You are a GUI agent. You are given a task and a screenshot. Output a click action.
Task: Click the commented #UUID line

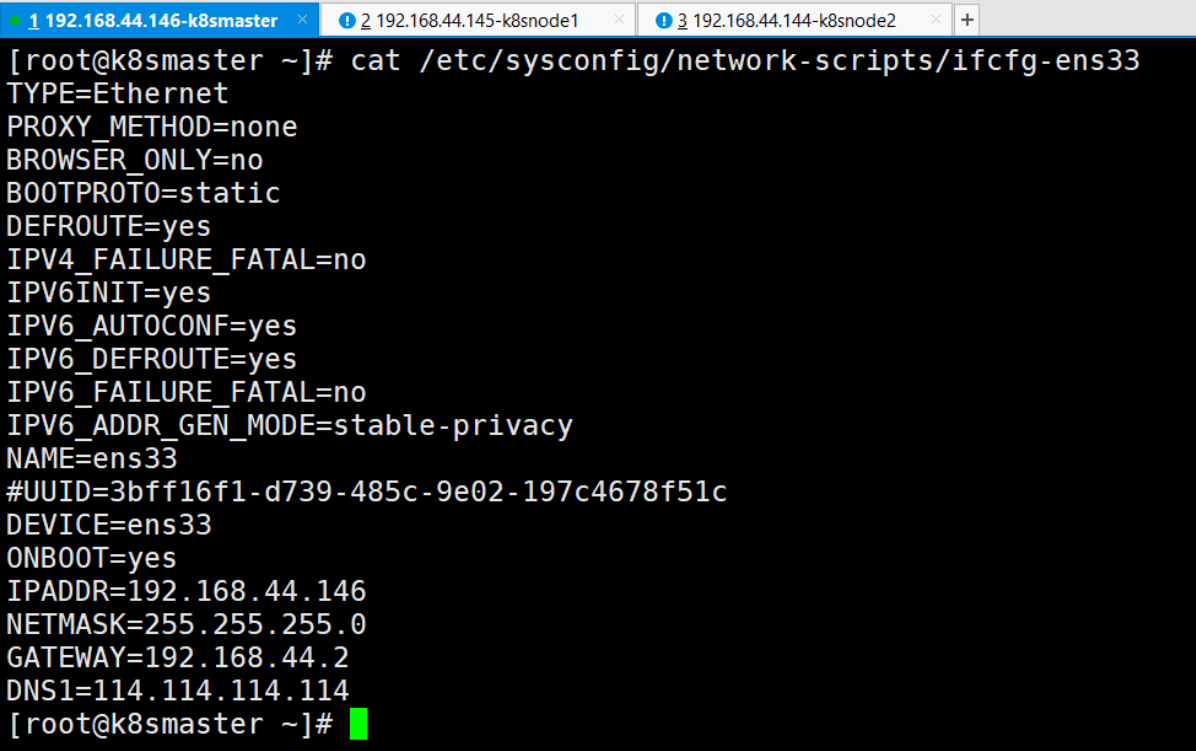coord(367,492)
